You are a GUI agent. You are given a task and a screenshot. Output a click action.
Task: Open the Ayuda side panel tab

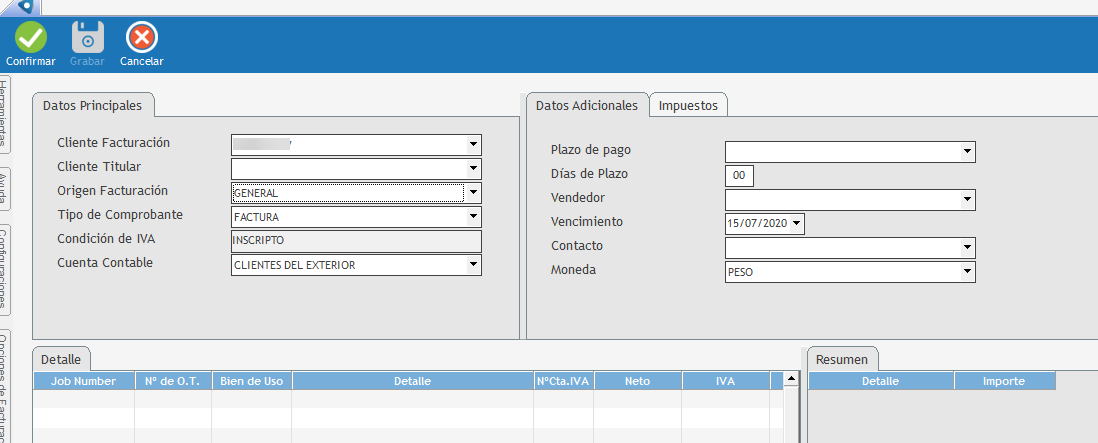click(x=4, y=189)
